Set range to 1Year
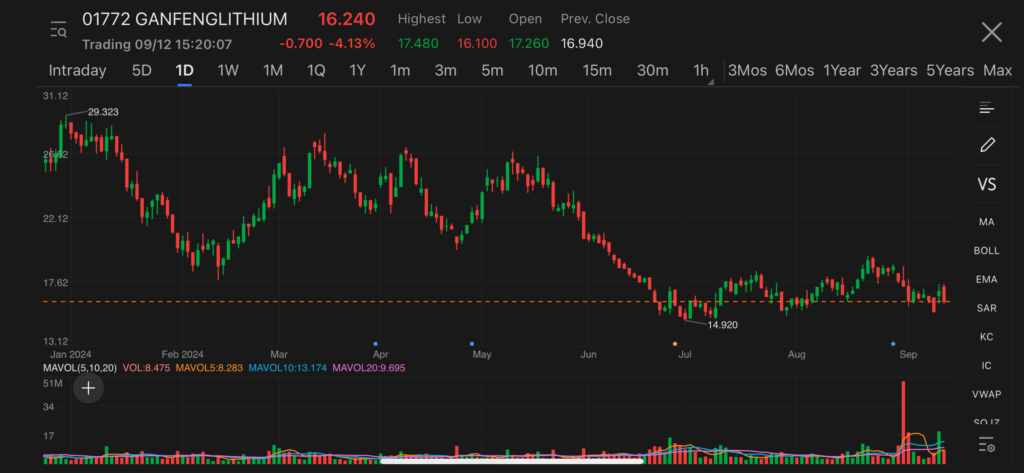Image resolution: width=1024 pixels, height=473 pixels. (x=842, y=71)
